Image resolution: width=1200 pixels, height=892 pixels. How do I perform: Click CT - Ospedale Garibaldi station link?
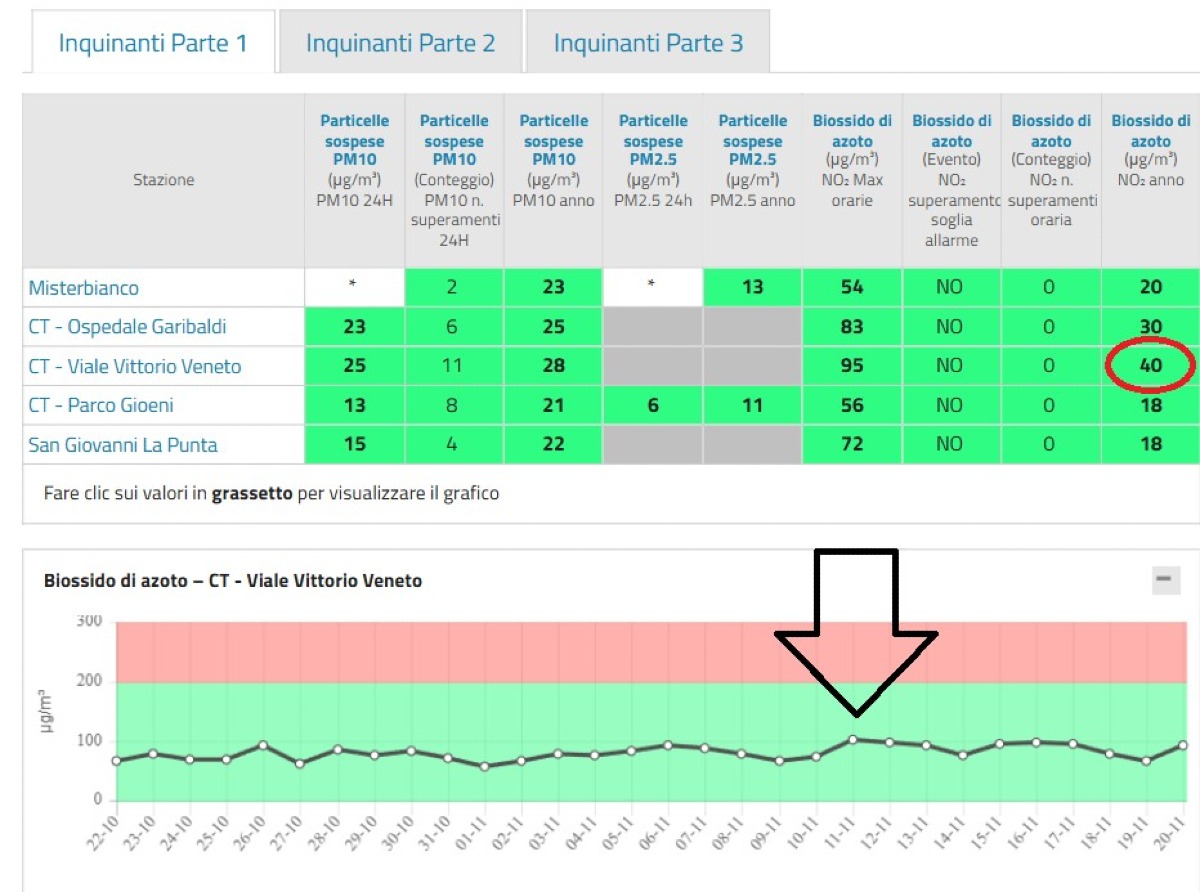[x=127, y=327]
